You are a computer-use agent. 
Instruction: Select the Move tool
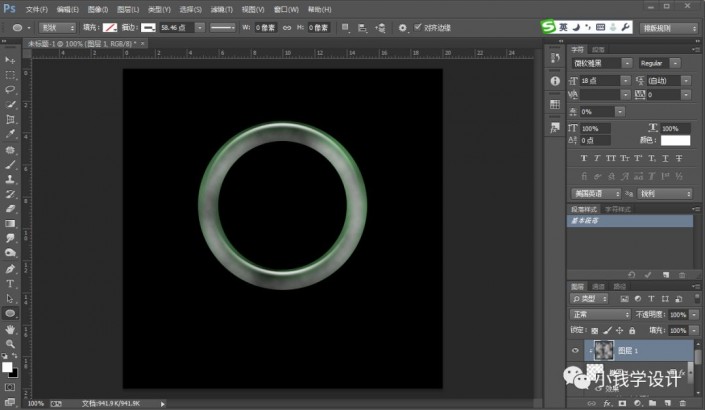(x=10, y=61)
